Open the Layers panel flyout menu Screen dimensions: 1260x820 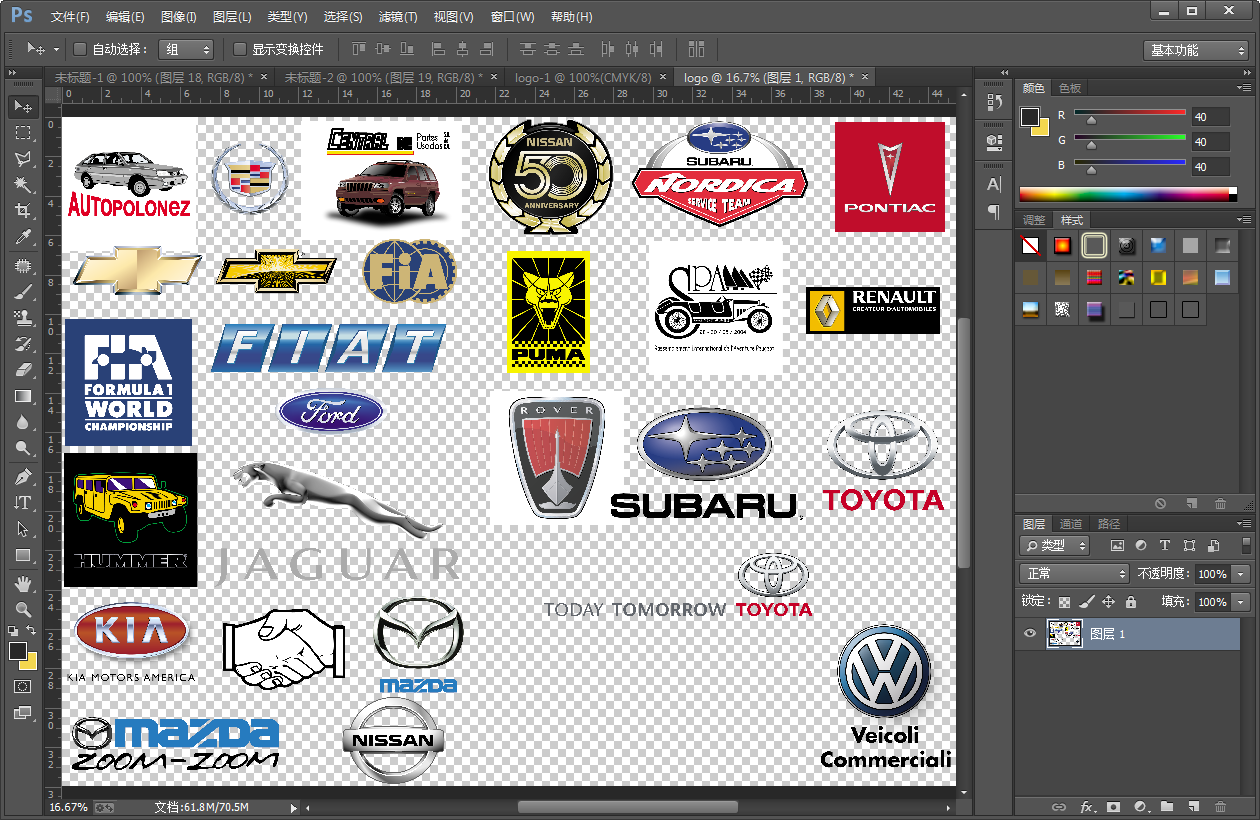coord(1243,524)
